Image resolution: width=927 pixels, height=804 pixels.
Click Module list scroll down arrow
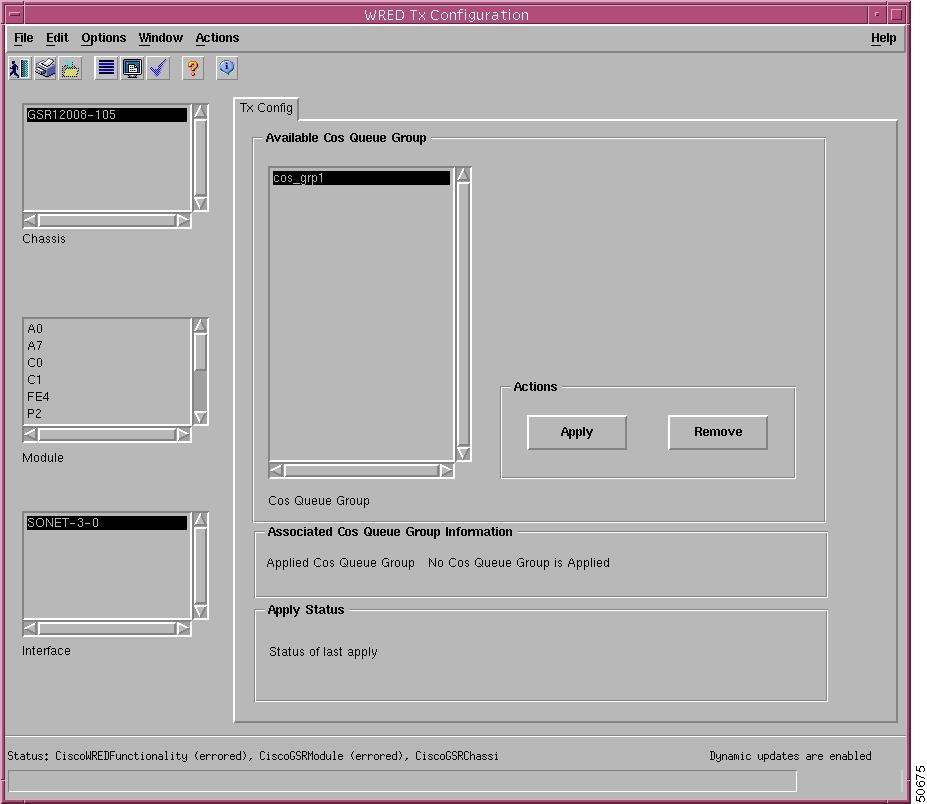click(x=200, y=417)
